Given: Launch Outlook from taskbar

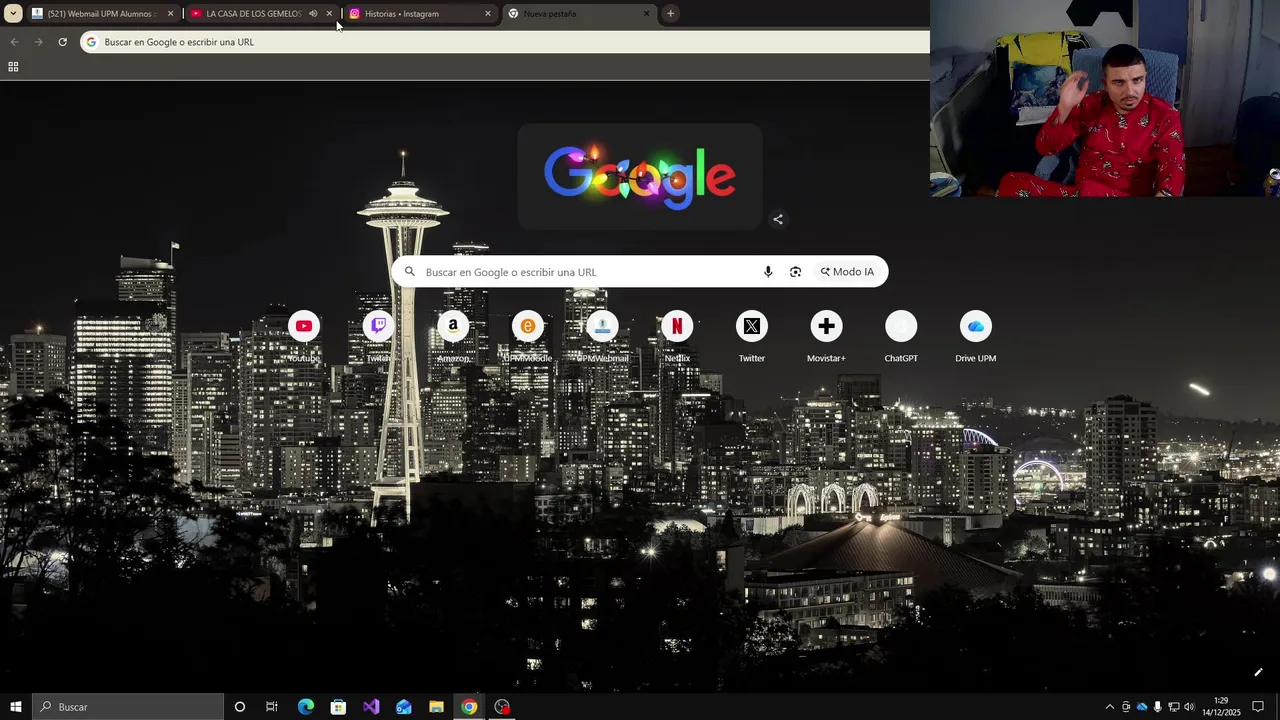Looking at the screenshot, I should click(404, 707).
